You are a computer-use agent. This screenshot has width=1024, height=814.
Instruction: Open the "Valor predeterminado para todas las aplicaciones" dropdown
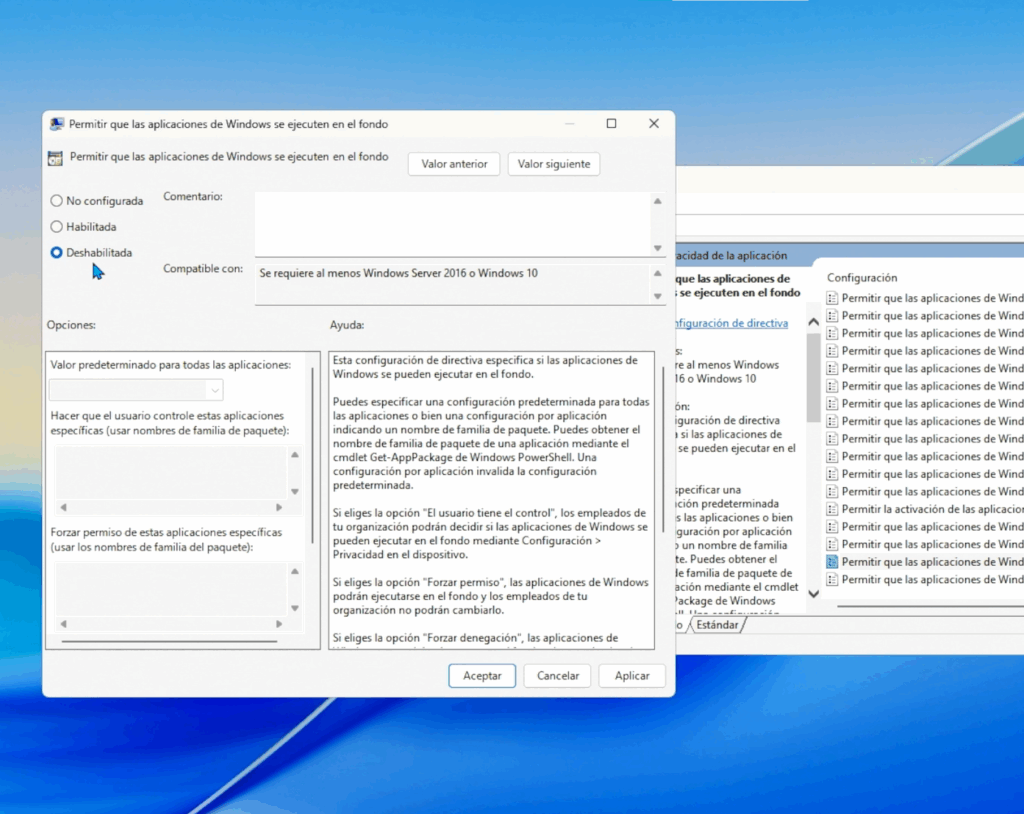[x=214, y=389]
